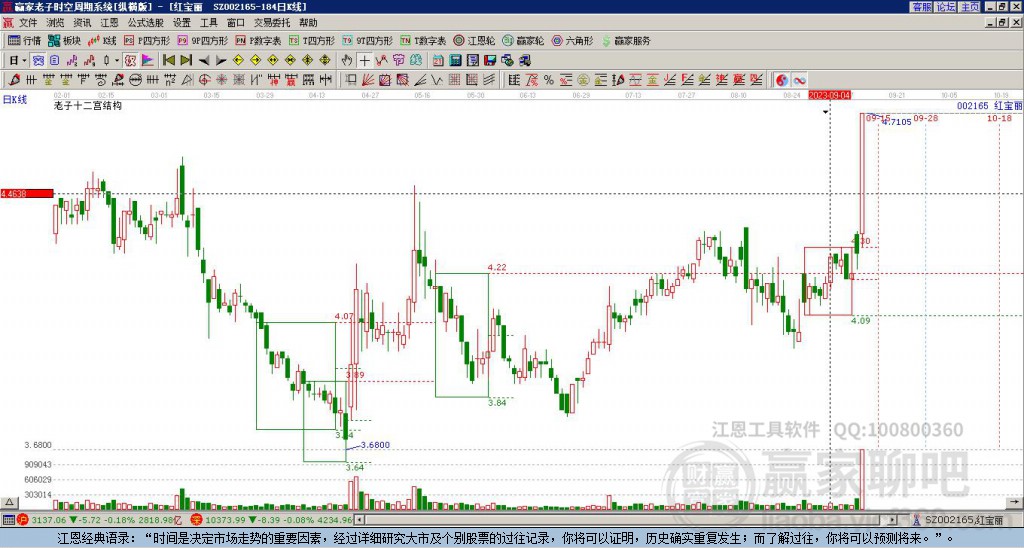Open the 江恩 menu
Viewport: 1024px width, 548px height.
click(109, 23)
